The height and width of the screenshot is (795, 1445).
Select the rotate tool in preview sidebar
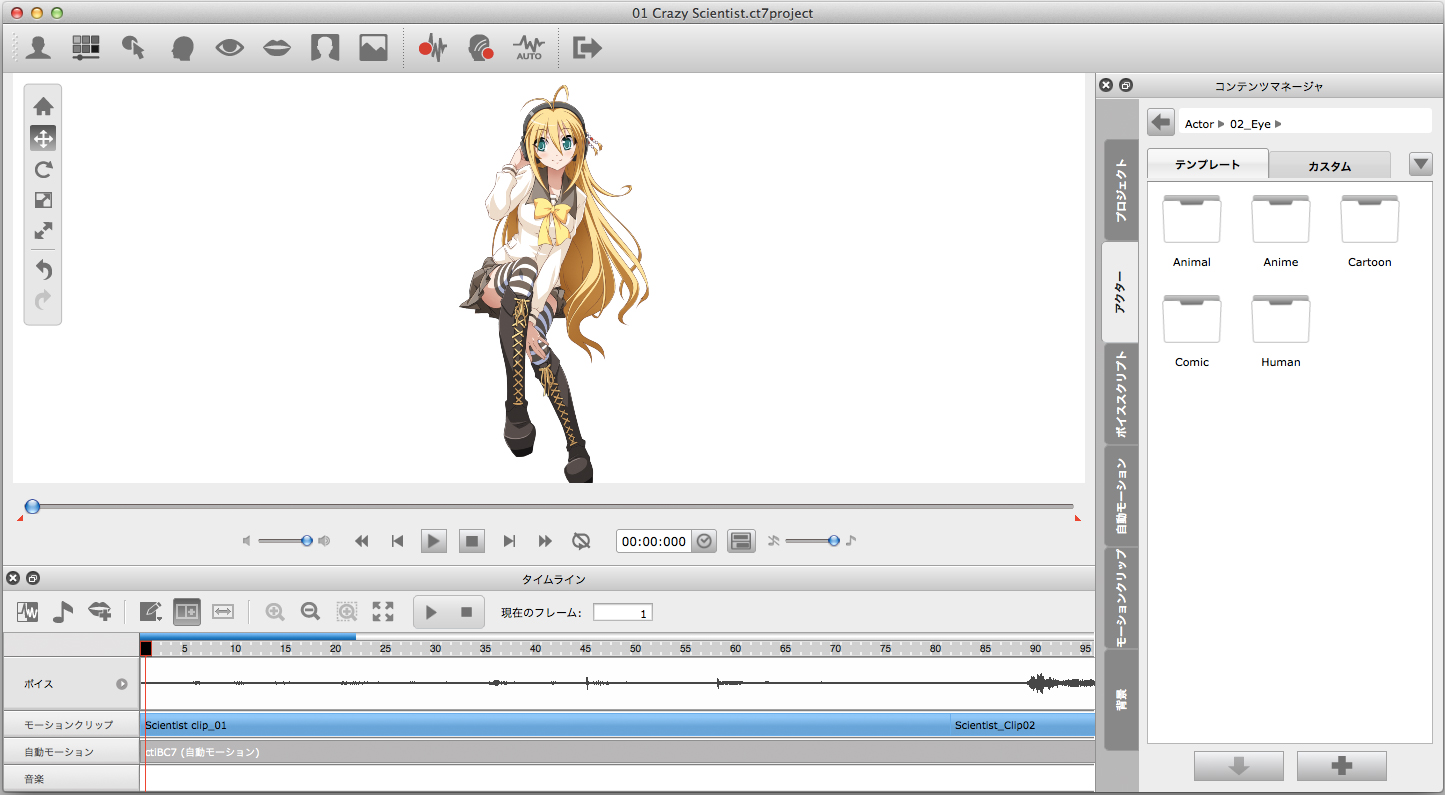click(43, 169)
